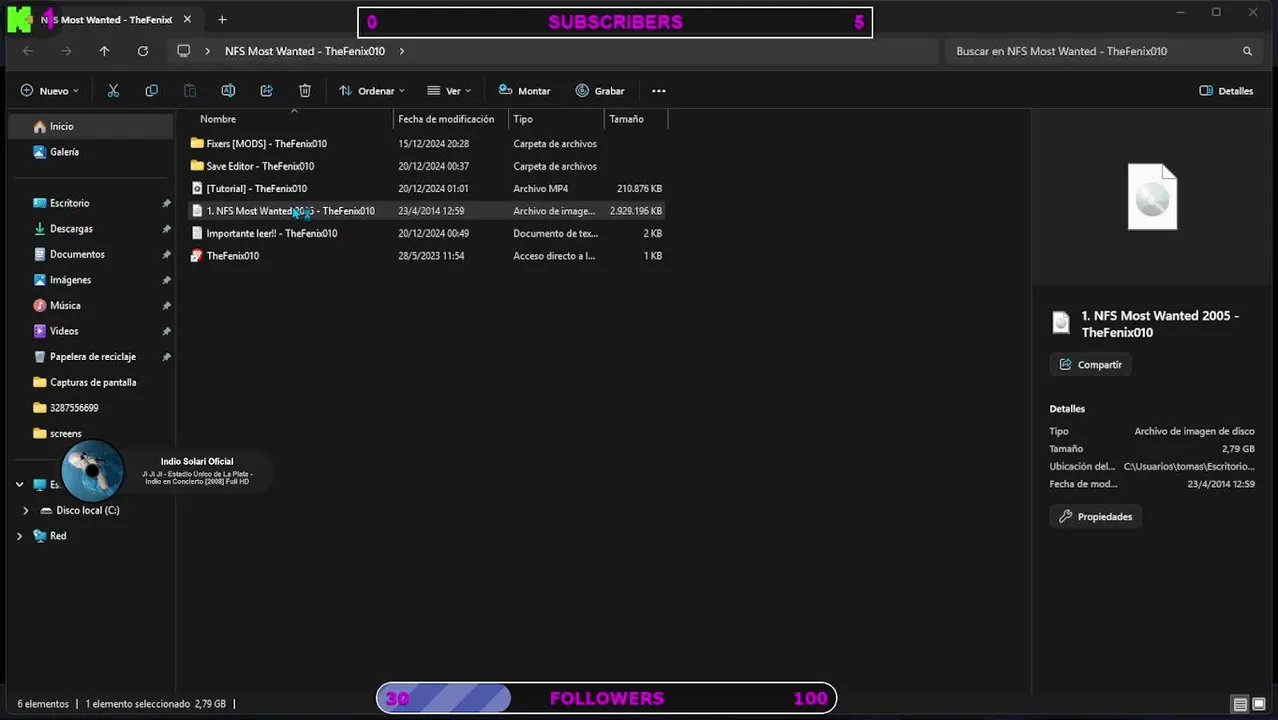Open Música in the sidebar
The image size is (1278, 720).
tap(65, 306)
